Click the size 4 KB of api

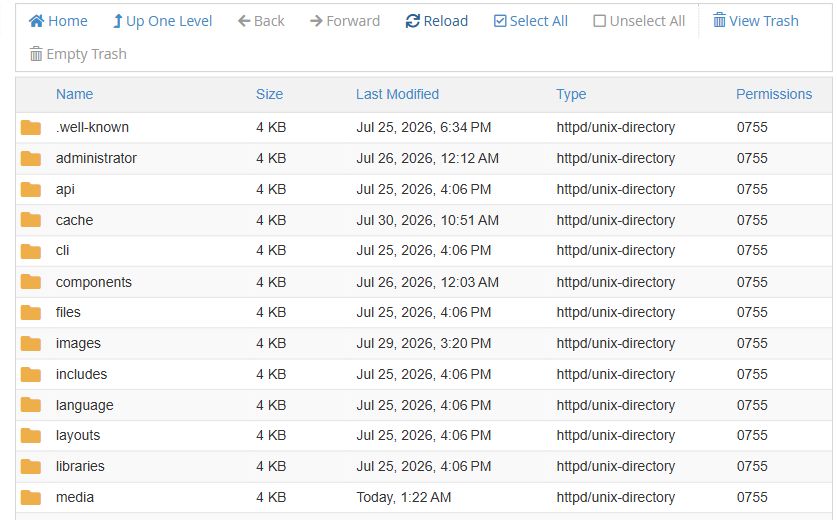pos(271,189)
